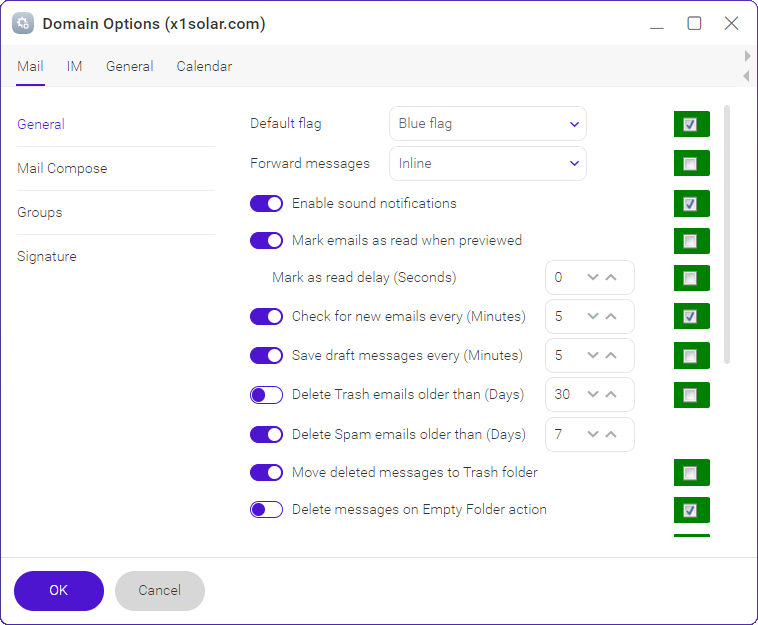Click the left arrow beside the tab strip
This screenshot has height=625, width=758.
(746, 76)
